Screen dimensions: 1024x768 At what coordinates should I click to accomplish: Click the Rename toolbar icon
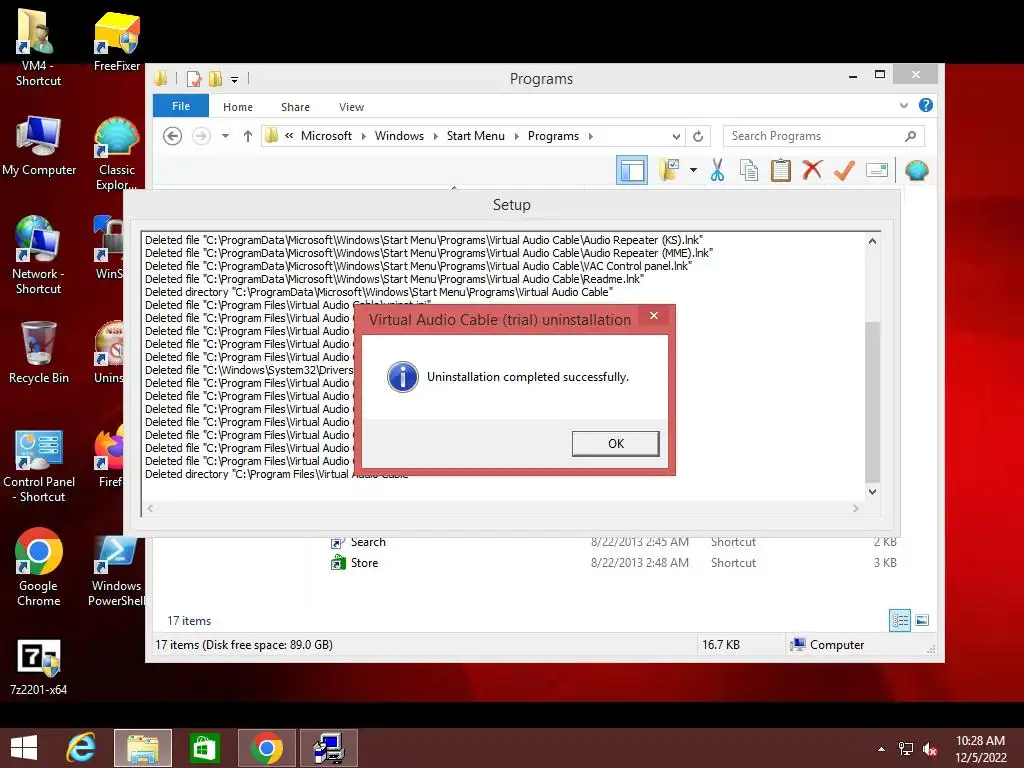coord(876,170)
